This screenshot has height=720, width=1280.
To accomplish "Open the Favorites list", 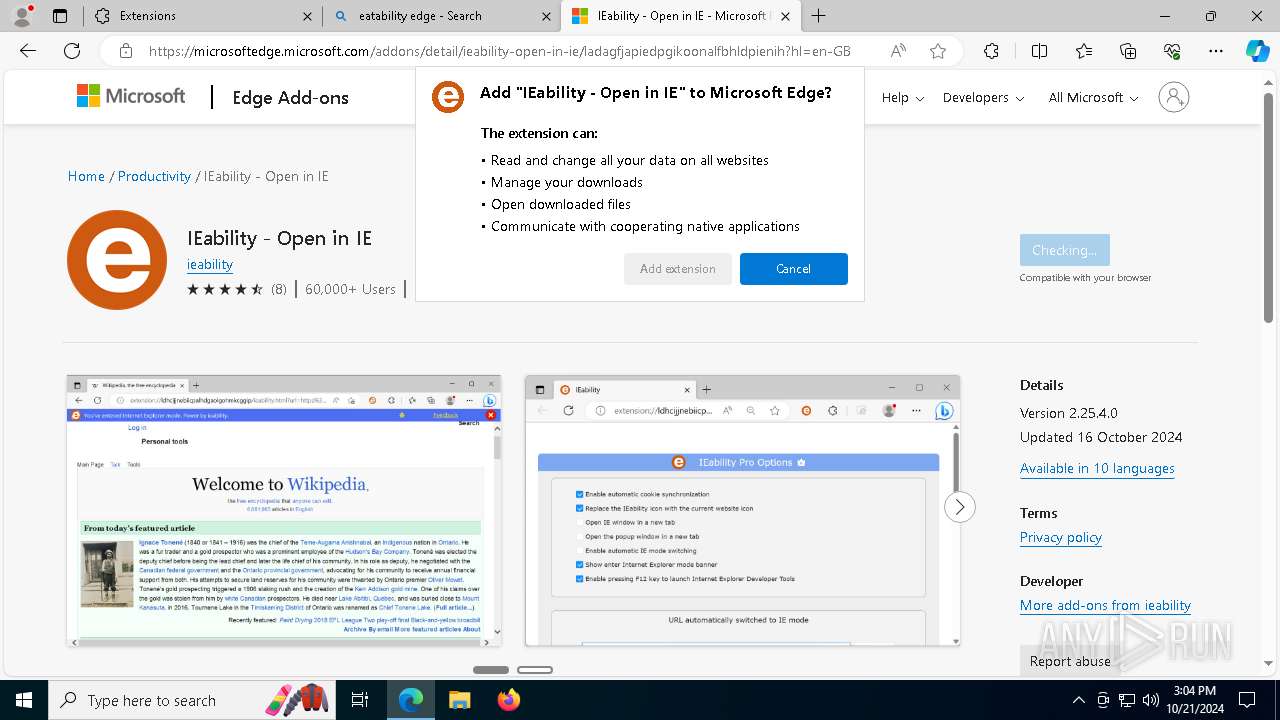I will click(x=1084, y=51).
